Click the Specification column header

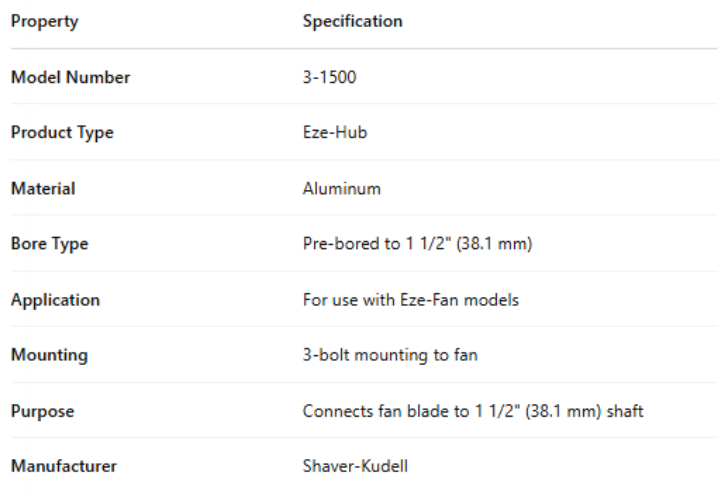click(x=352, y=21)
